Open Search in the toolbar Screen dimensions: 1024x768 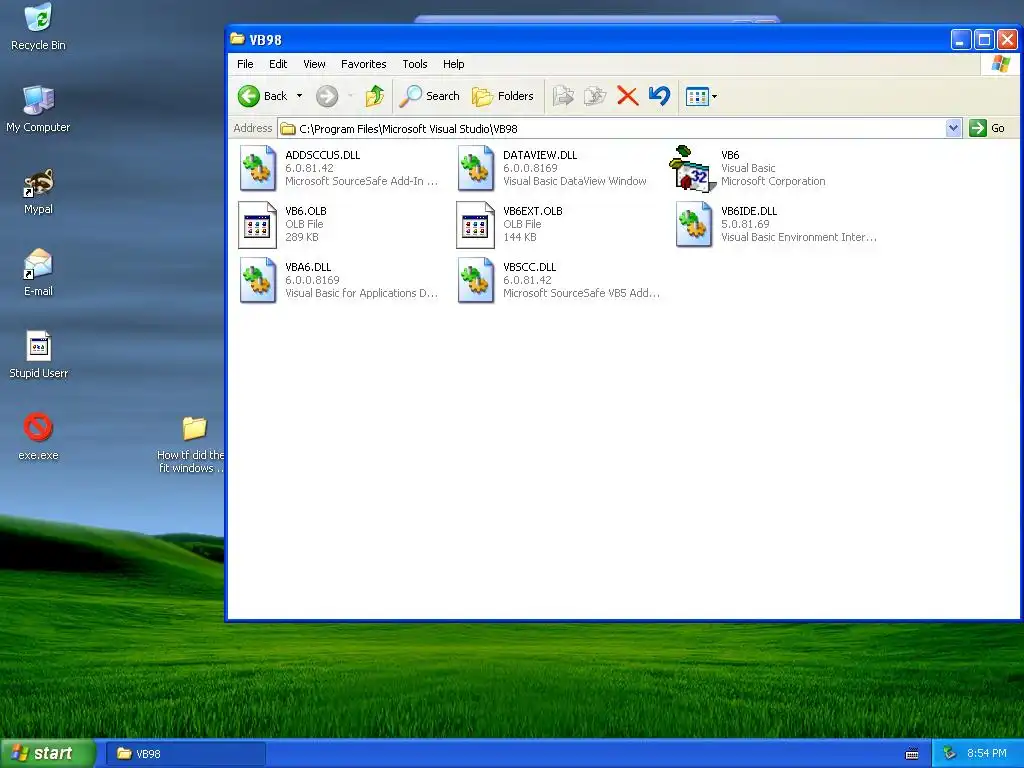coord(430,96)
